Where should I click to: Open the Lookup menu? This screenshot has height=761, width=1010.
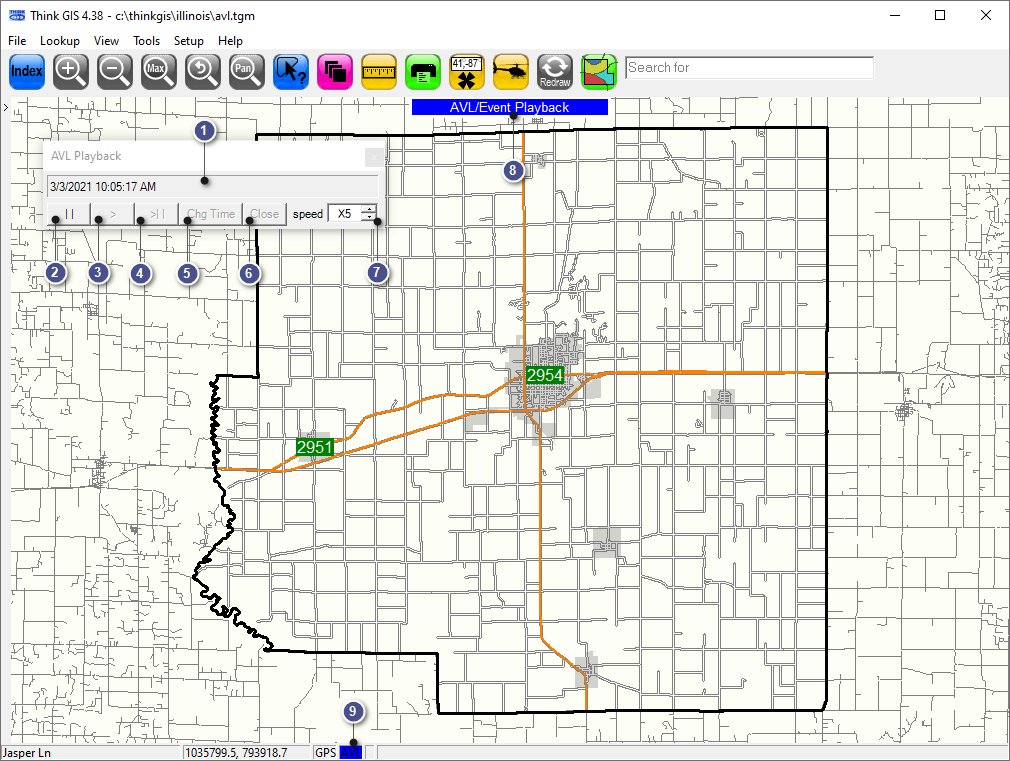click(x=60, y=41)
